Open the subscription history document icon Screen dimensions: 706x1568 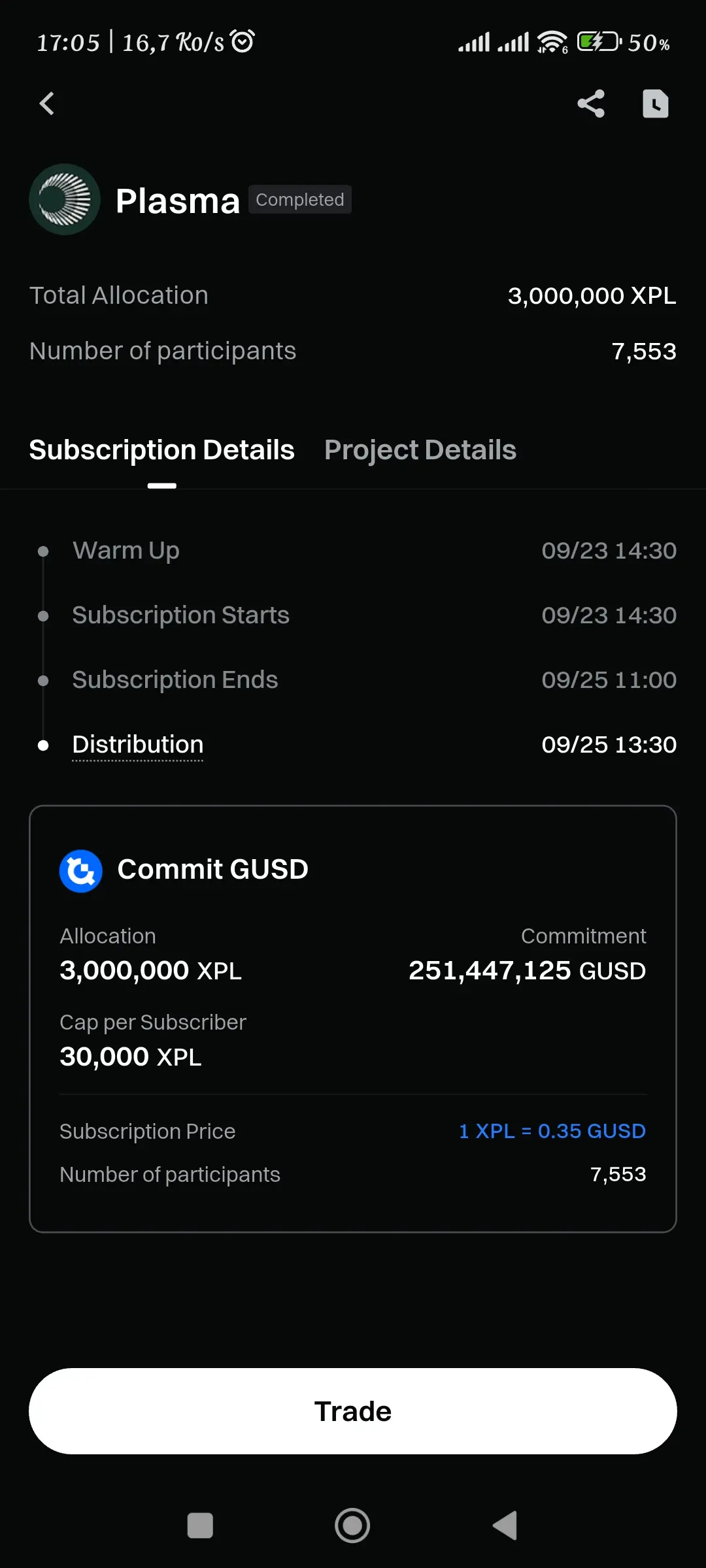(x=655, y=103)
